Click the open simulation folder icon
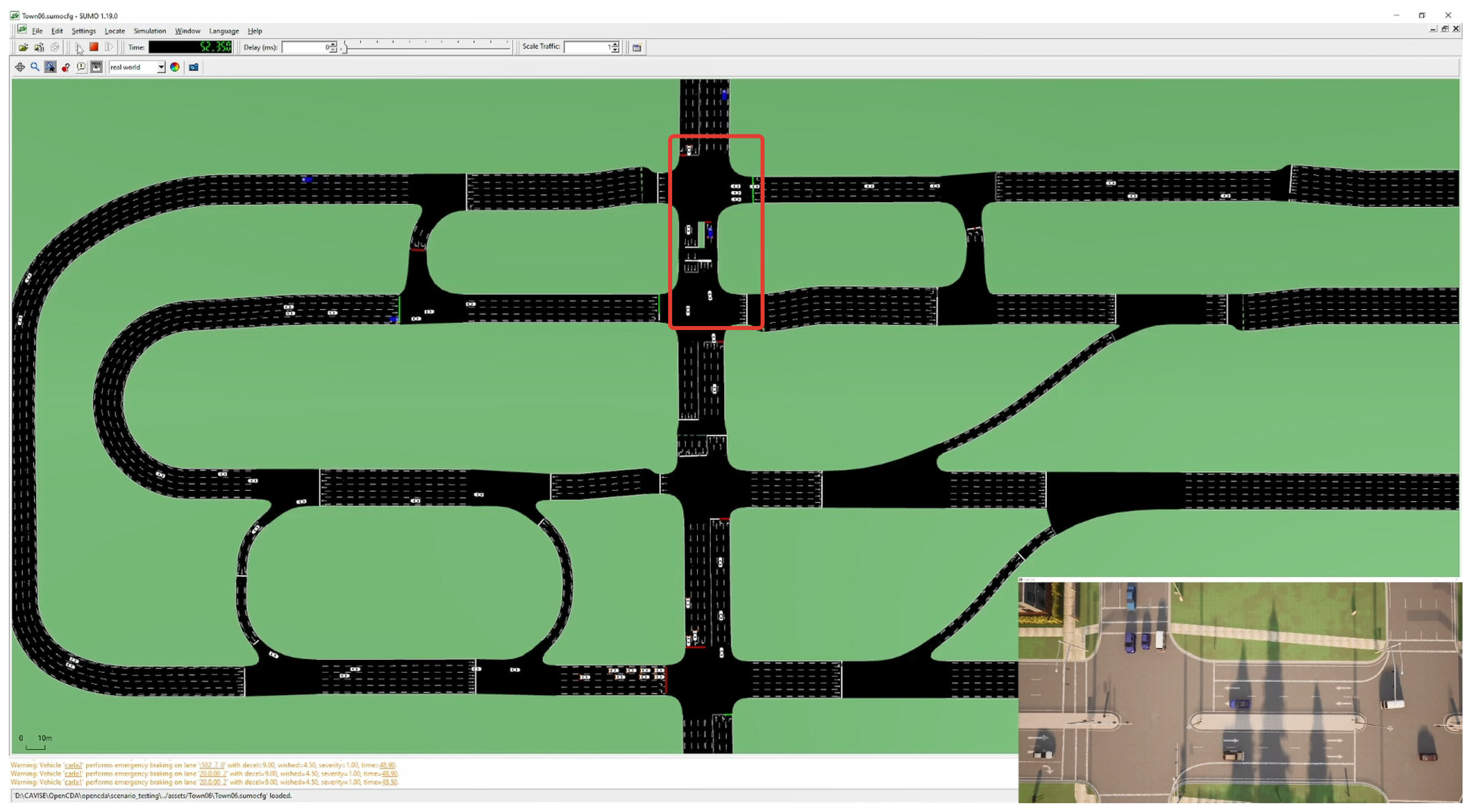The height and width of the screenshot is (812, 1471). point(23,47)
